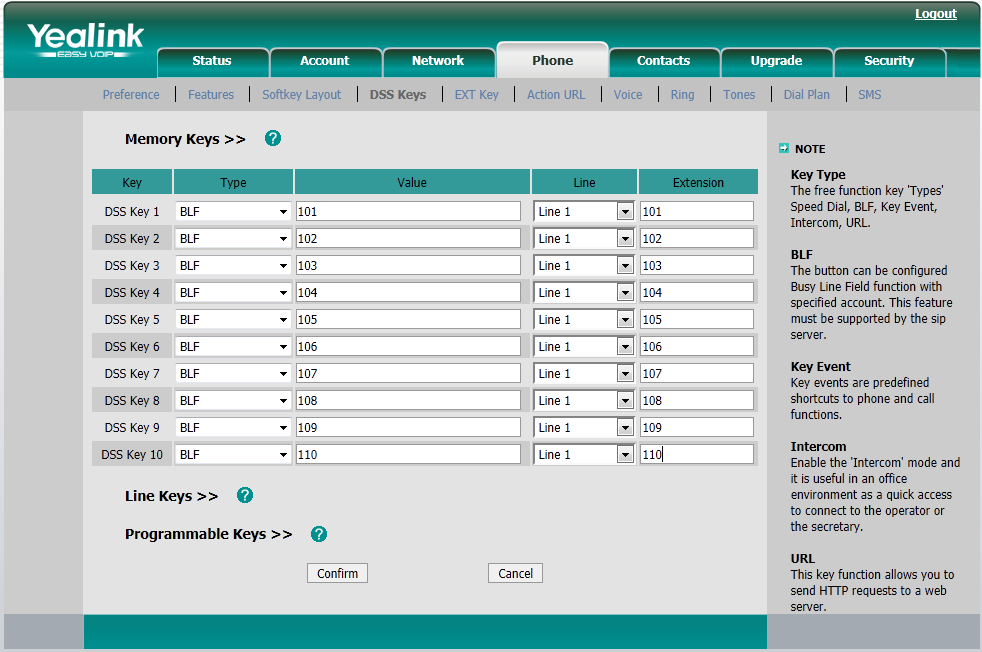The height and width of the screenshot is (652, 982).
Task: Switch to the Network tab
Action: (x=438, y=61)
